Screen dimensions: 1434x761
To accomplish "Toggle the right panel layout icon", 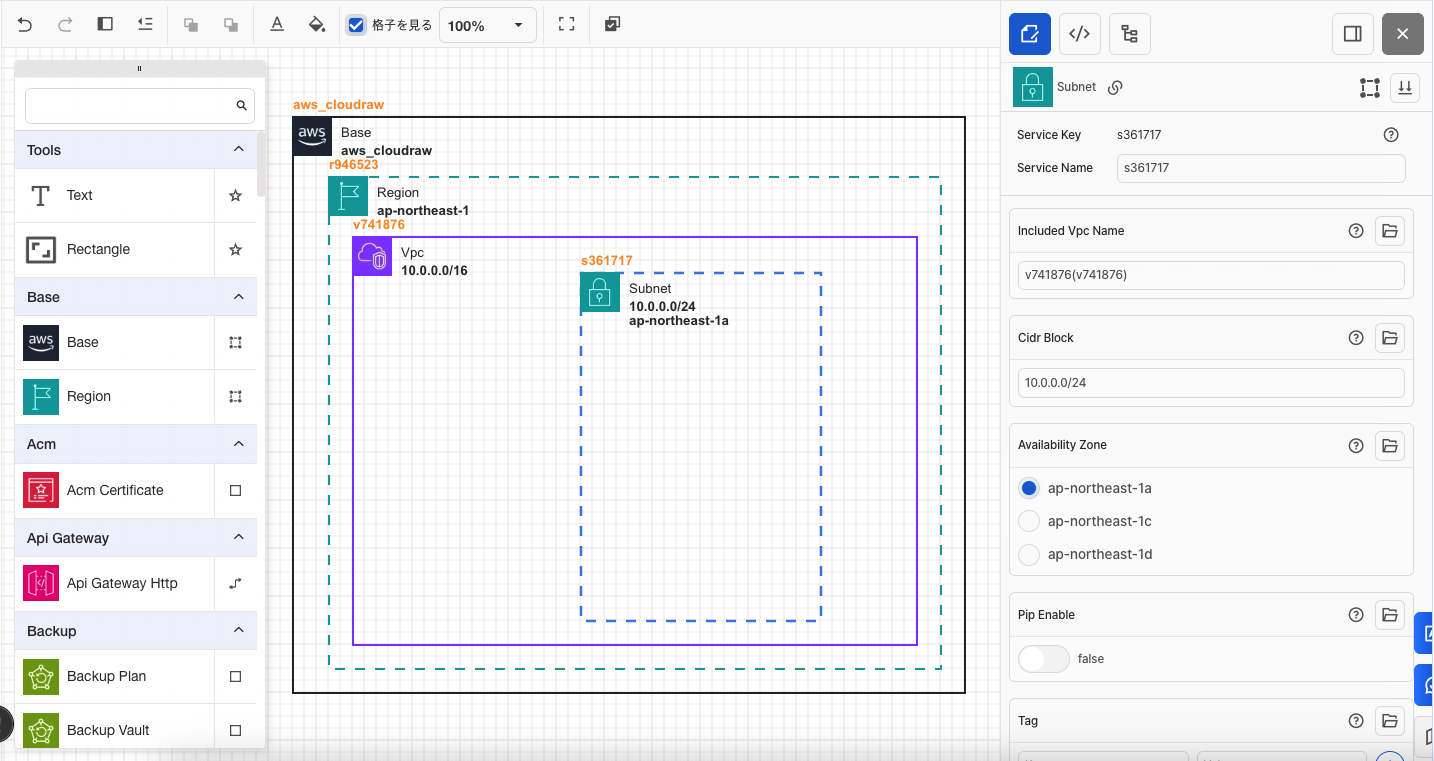I will [1353, 34].
